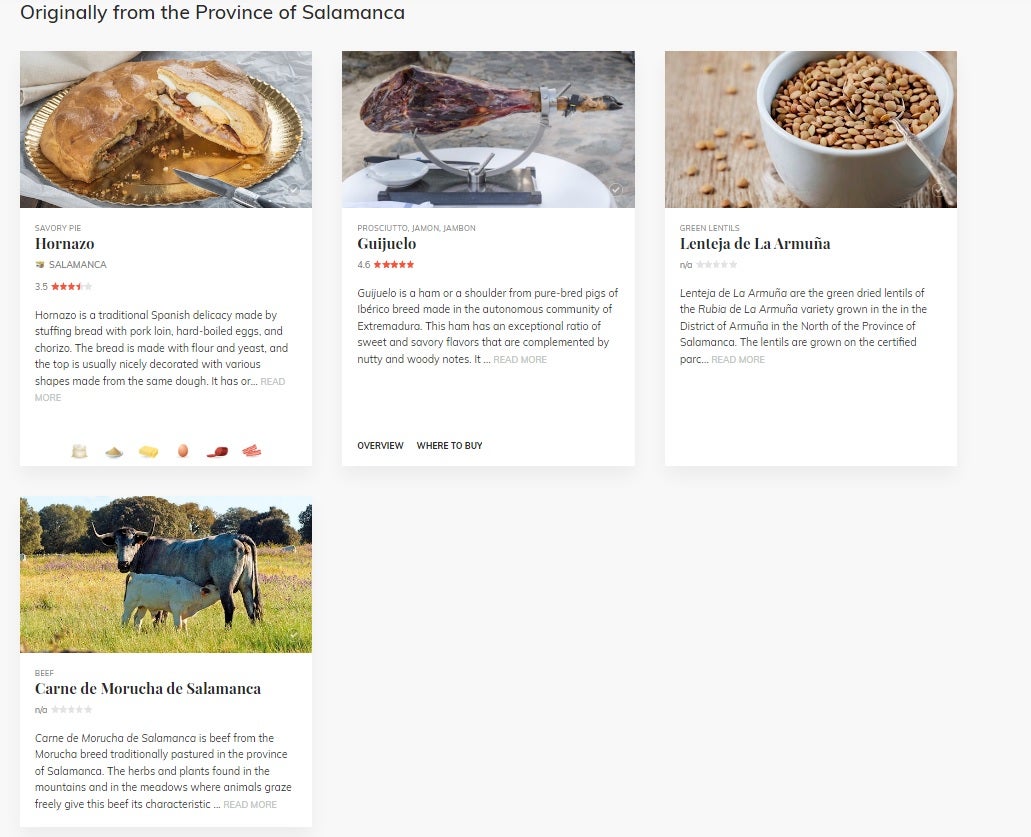Toggle the checkmark on the Morucha cattle photo
The height and width of the screenshot is (837, 1031).
click(294, 634)
